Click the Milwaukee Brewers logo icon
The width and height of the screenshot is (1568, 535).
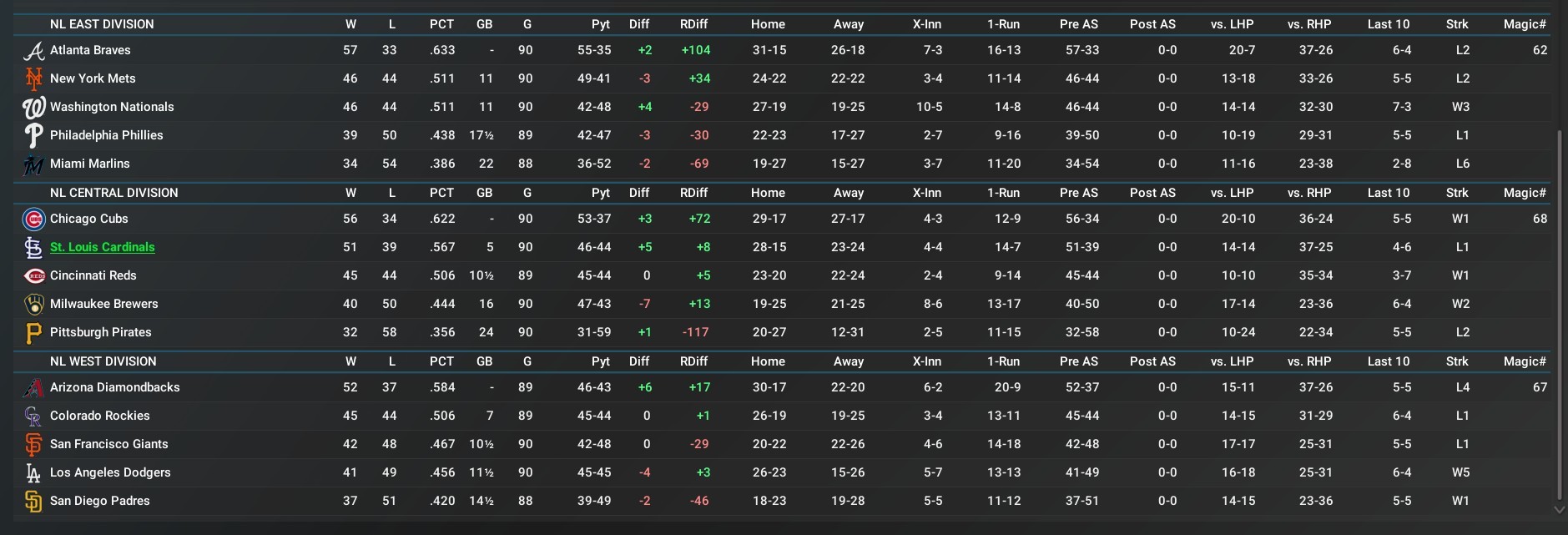click(x=33, y=305)
